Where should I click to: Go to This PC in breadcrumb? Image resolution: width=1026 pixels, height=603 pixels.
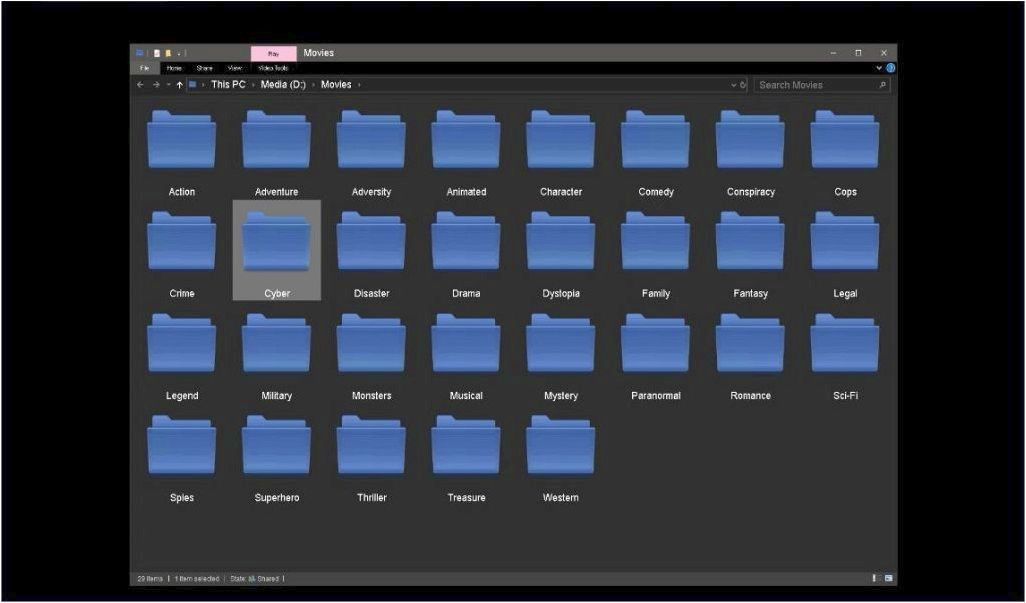click(x=227, y=85)
